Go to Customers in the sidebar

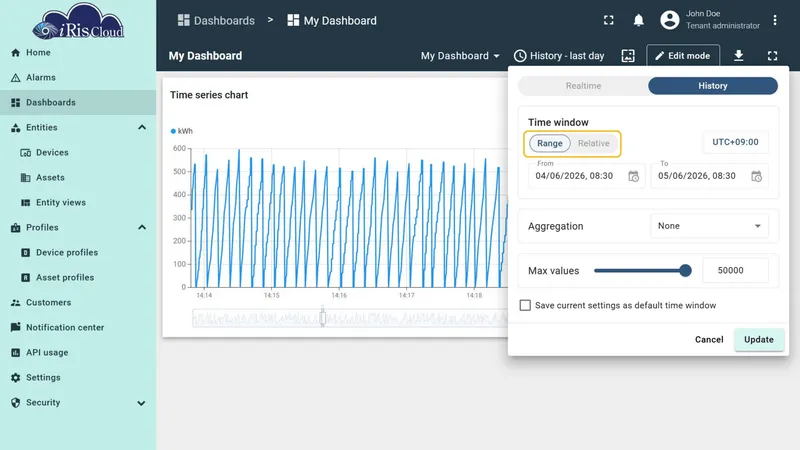[78, 303]
